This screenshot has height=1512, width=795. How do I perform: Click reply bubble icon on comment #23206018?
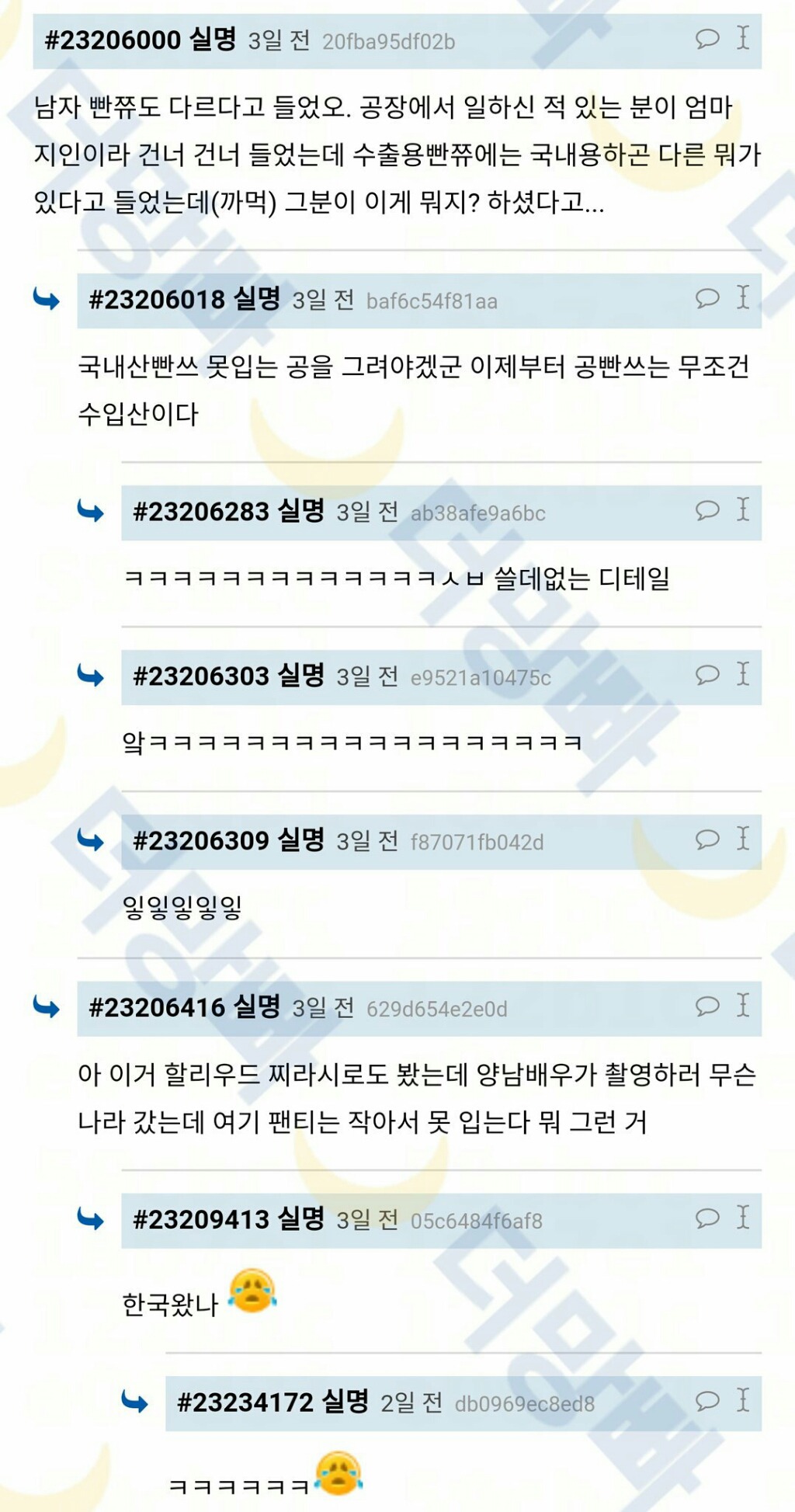(x=707, y=297)
